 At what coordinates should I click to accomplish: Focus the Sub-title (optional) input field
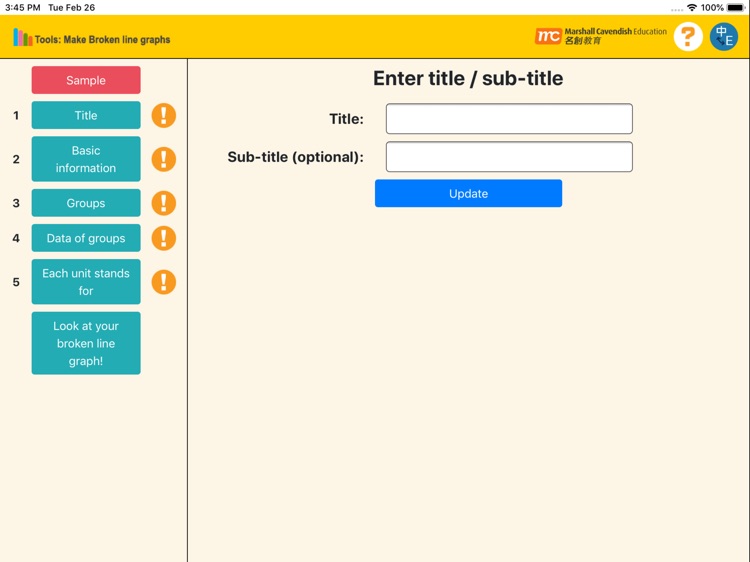[509, 156]
